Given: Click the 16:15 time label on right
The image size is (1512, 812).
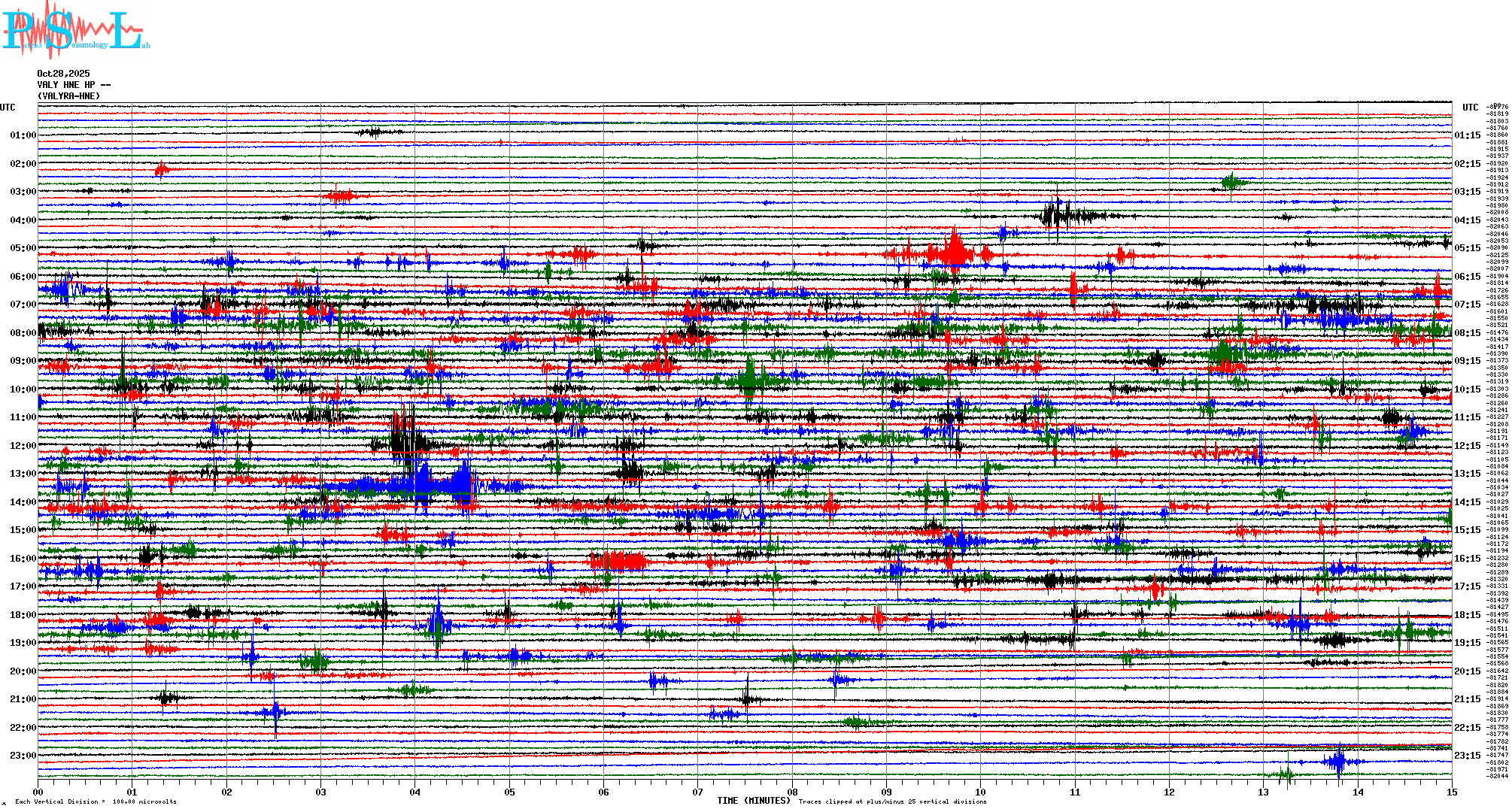Looking at the screenshot, I should 1467,559.
